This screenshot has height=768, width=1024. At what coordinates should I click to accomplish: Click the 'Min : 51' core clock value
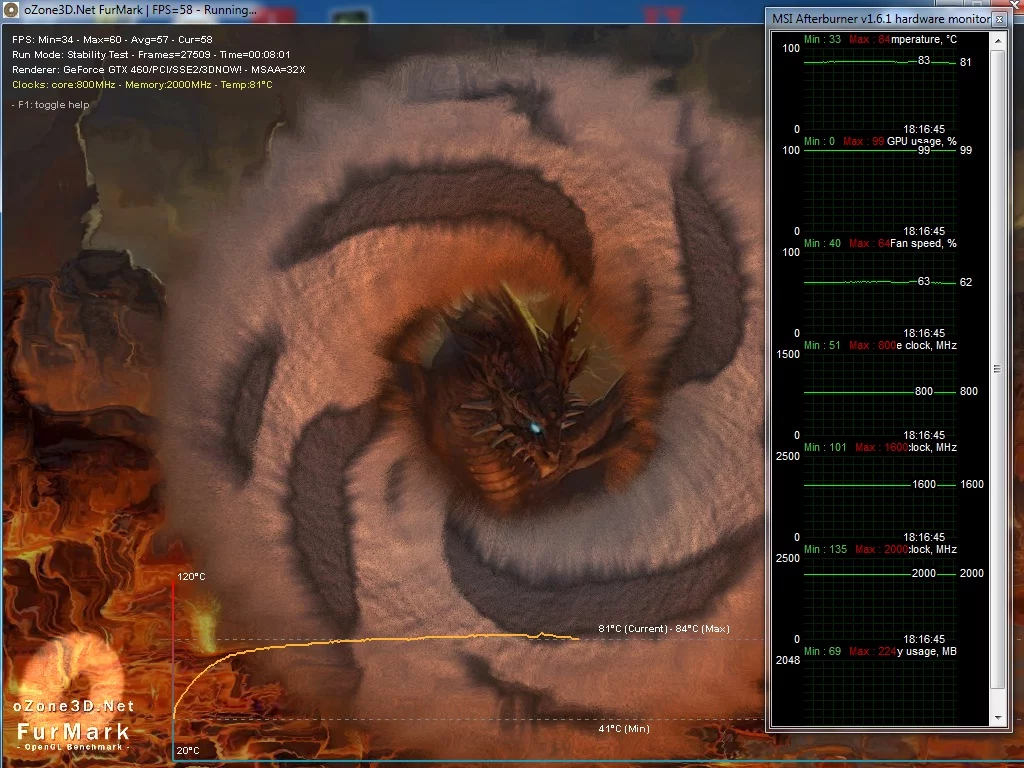coord(822,345)
